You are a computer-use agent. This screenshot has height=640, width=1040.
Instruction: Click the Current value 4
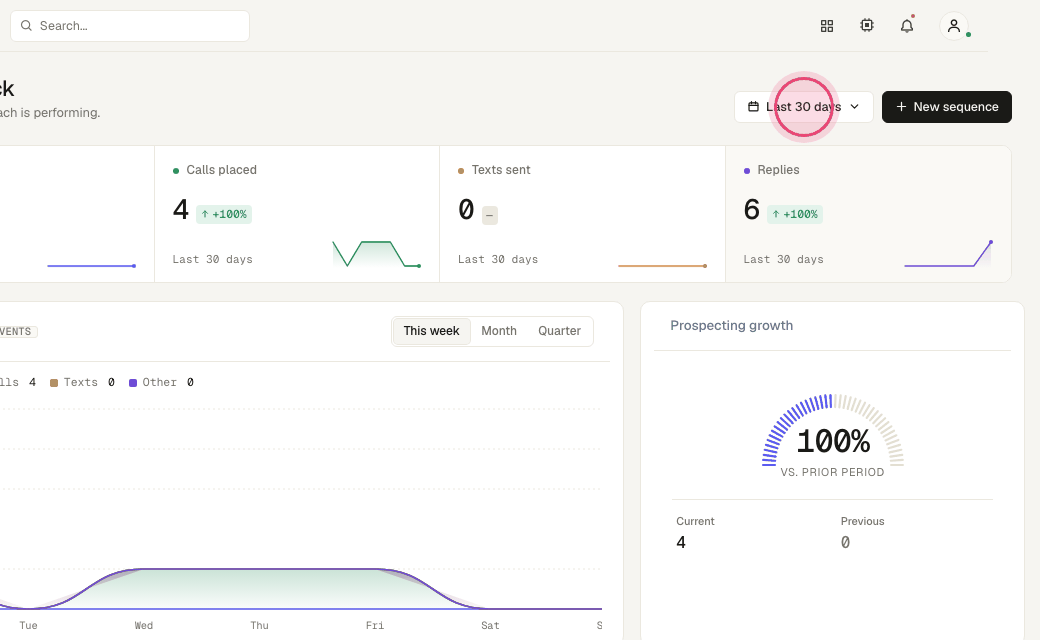[x=681, y=543]
